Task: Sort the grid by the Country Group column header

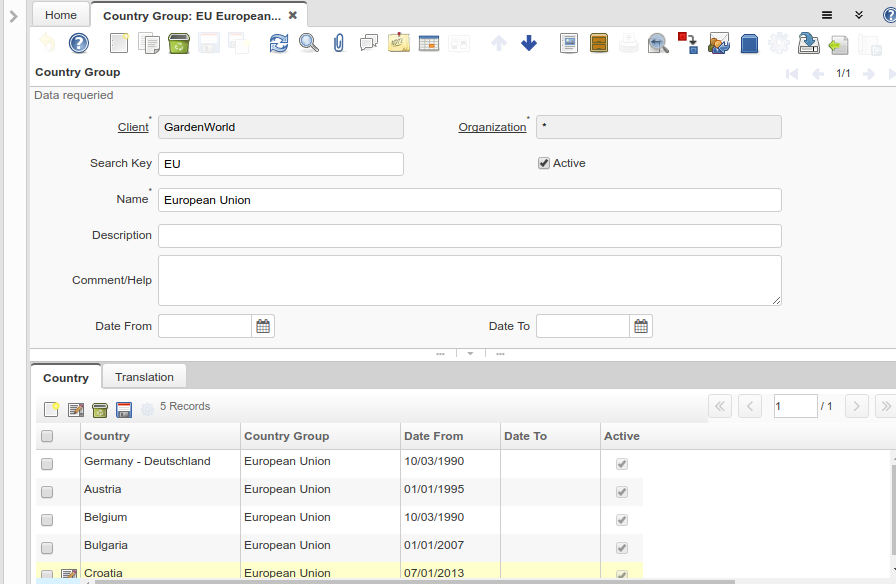Action: [x=320, y=436]
